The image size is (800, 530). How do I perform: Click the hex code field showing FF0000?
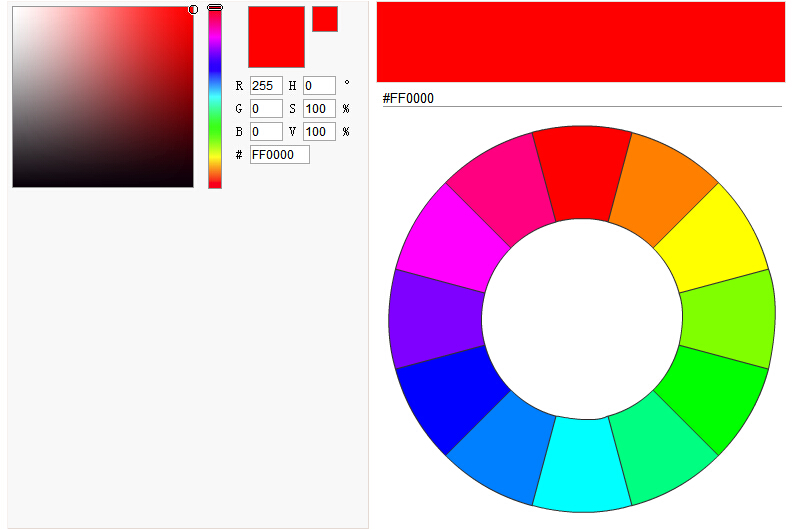(x=280, y=155)
